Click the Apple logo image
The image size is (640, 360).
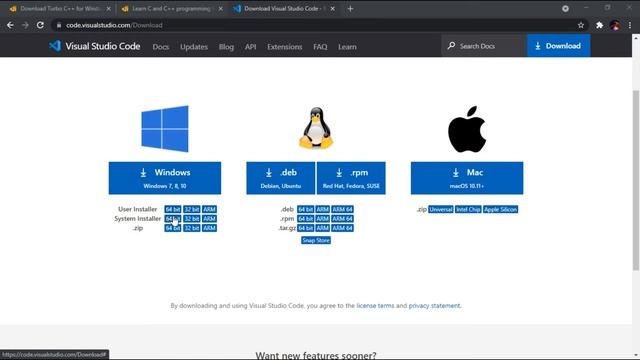467,129
